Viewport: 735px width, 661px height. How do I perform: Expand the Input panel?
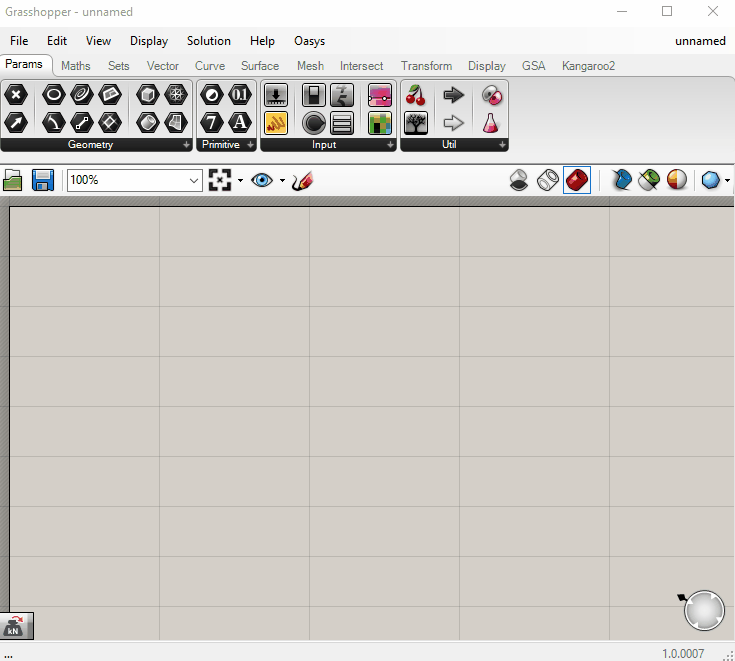pos(390,145)
